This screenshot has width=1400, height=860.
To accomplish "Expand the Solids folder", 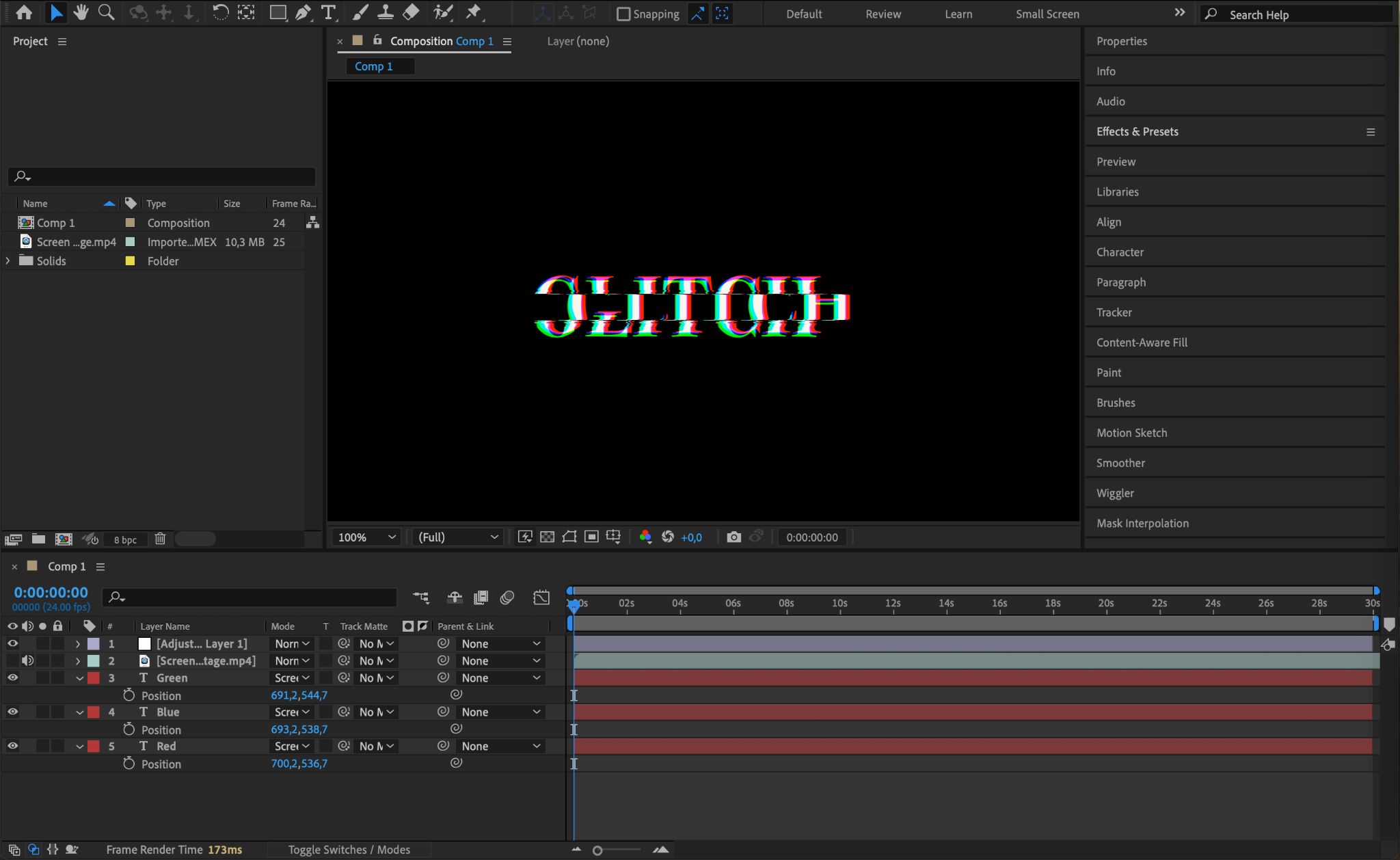I will [x=8, y=260].
